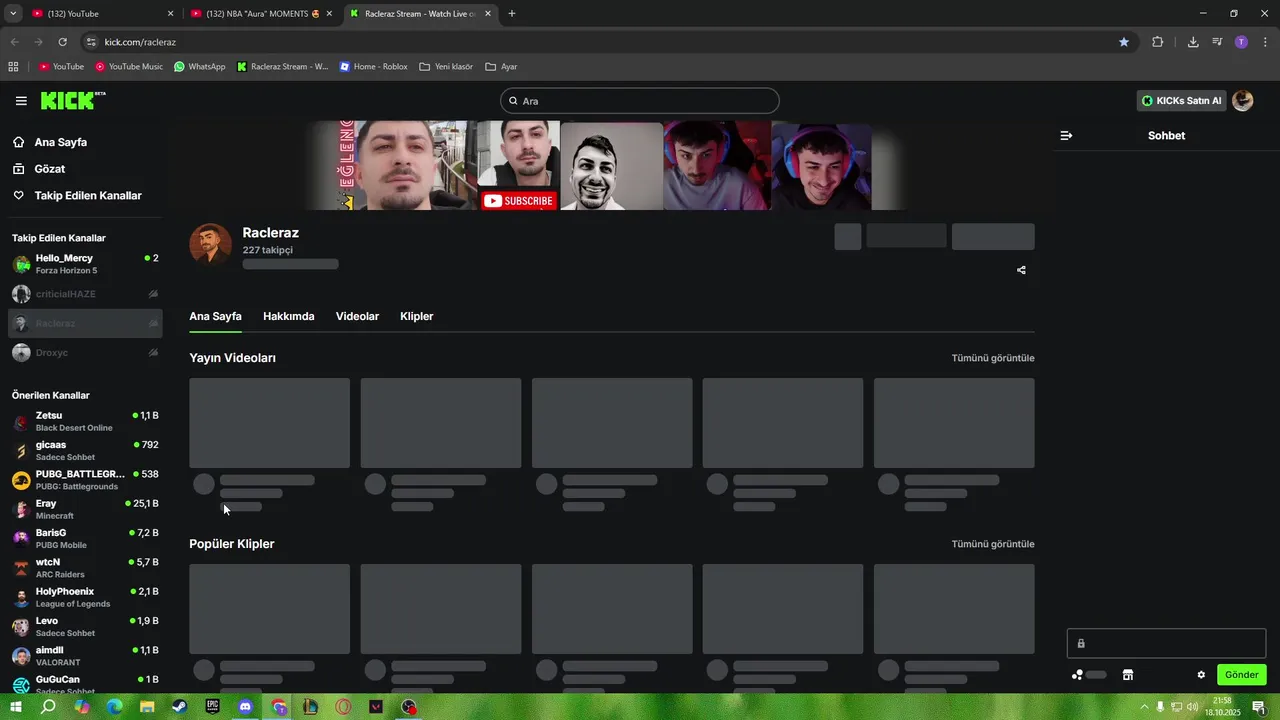Click Tümünü görüntüle for Popüler Klipler
The width and height of the screenshot is (1280, 720).
993,544
